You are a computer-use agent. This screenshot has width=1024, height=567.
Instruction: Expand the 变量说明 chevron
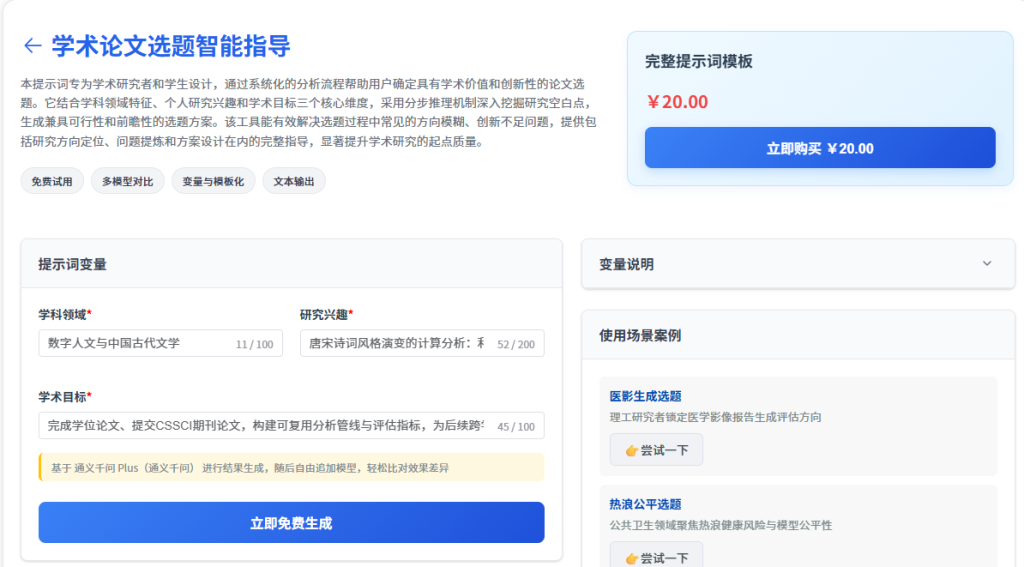coord(987,264)
